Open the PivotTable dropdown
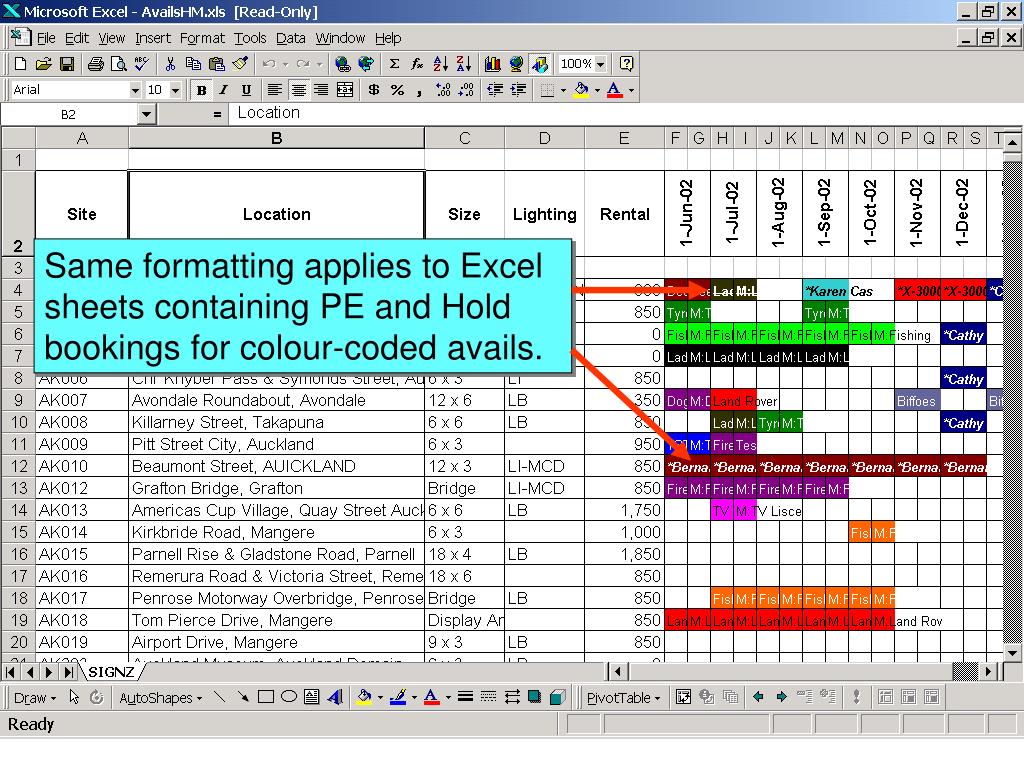Image resolution: width=1024 pixels, height=768 pixels. [x=624, y=698]
